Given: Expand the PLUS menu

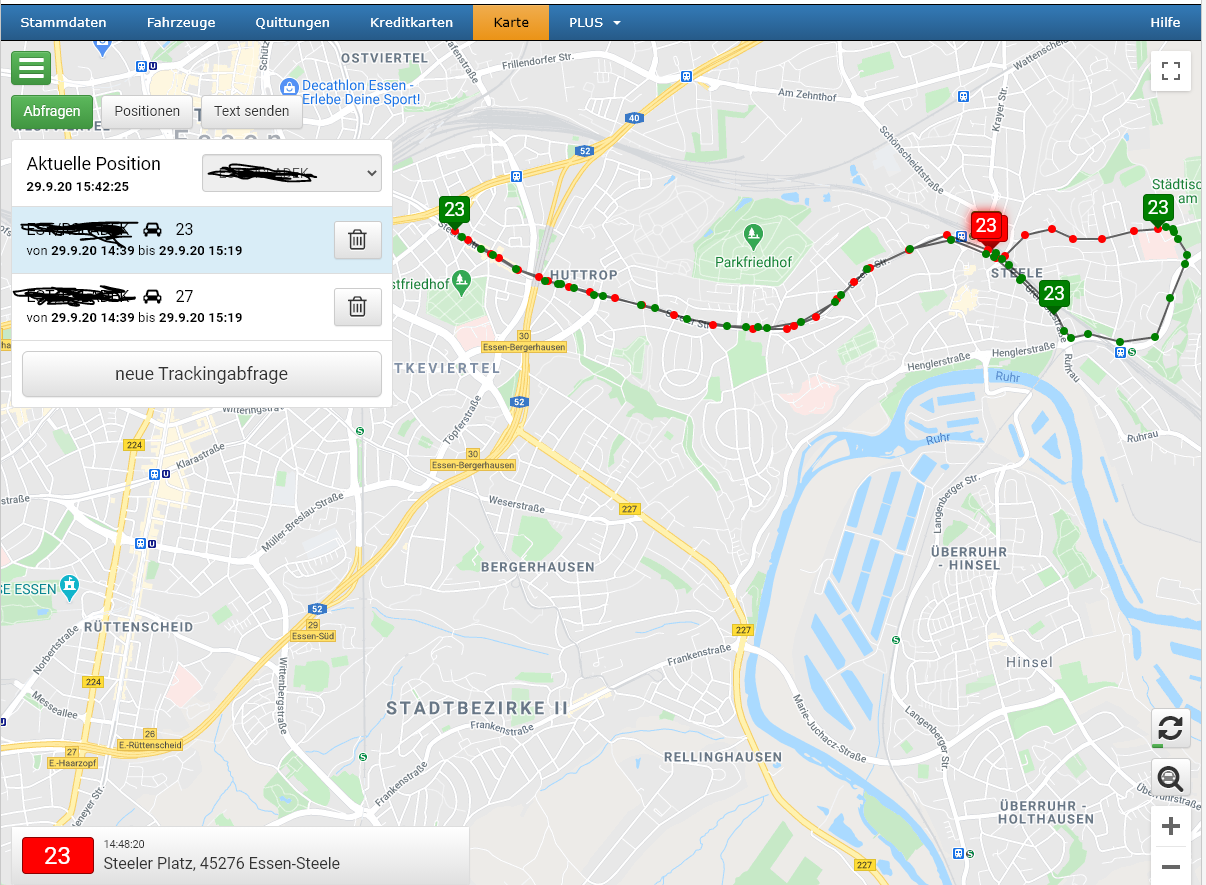Looking at the screenshot, I should [x=595, y=22].
